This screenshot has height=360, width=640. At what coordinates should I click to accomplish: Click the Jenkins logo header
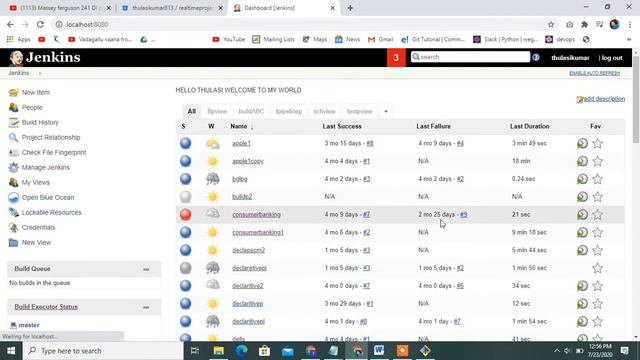pyautogui.click(x=45, y=58)
